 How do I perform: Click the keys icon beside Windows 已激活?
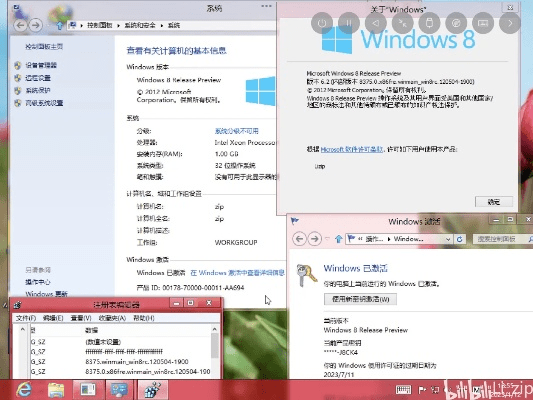pyautogui.click(x=306, y=275)
